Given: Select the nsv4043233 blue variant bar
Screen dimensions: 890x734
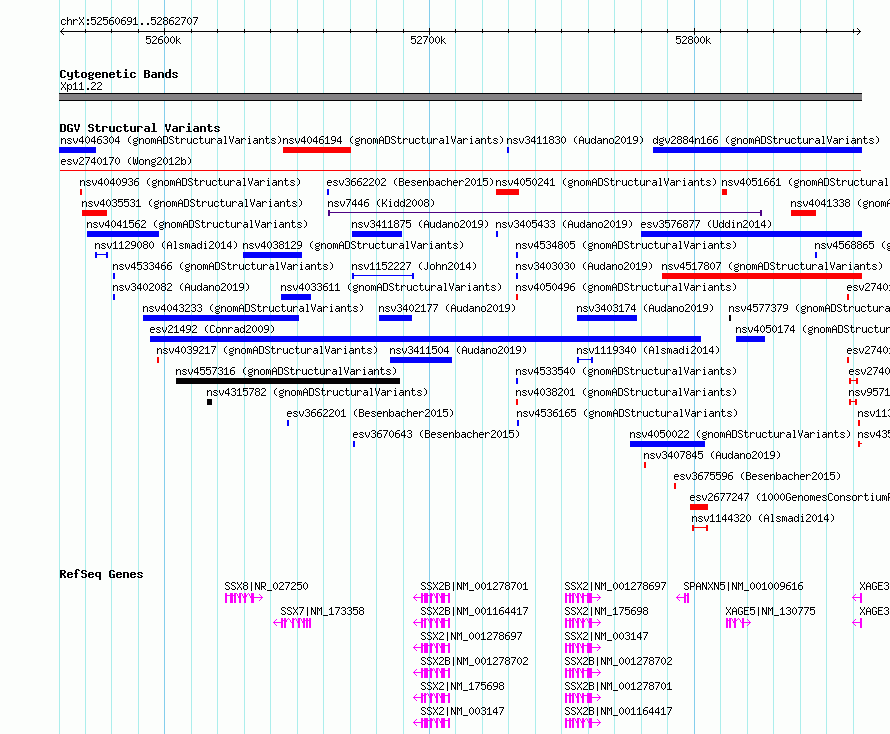Looking at the screenshot, I should 221,318.
